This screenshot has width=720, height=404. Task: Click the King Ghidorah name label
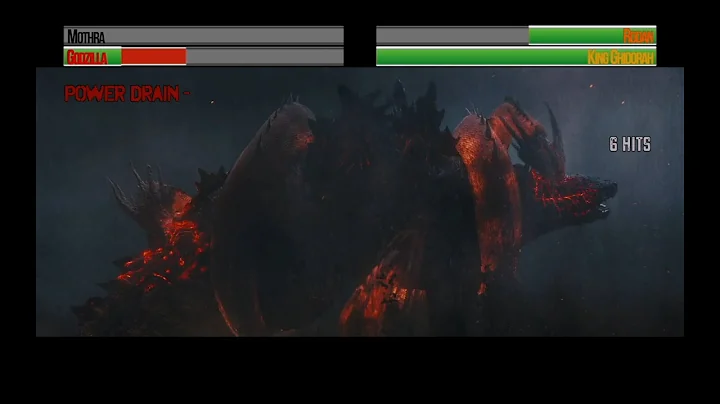[x=621, y=57]
